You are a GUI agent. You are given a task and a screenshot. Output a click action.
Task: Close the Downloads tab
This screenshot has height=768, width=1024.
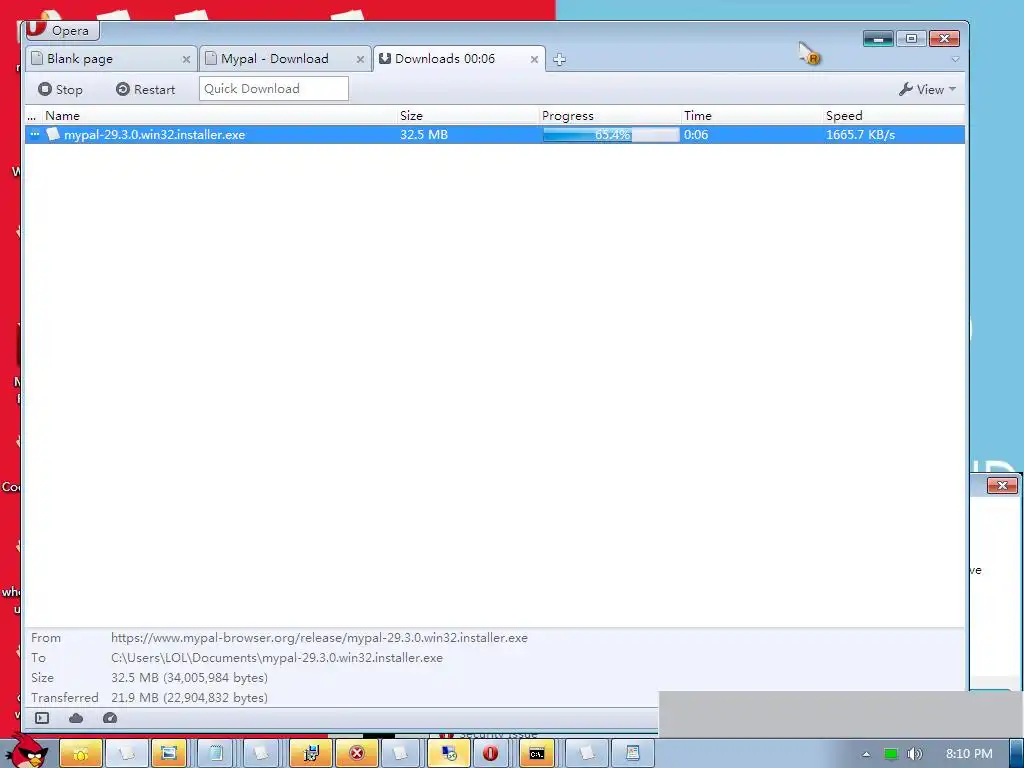(534, 59)
